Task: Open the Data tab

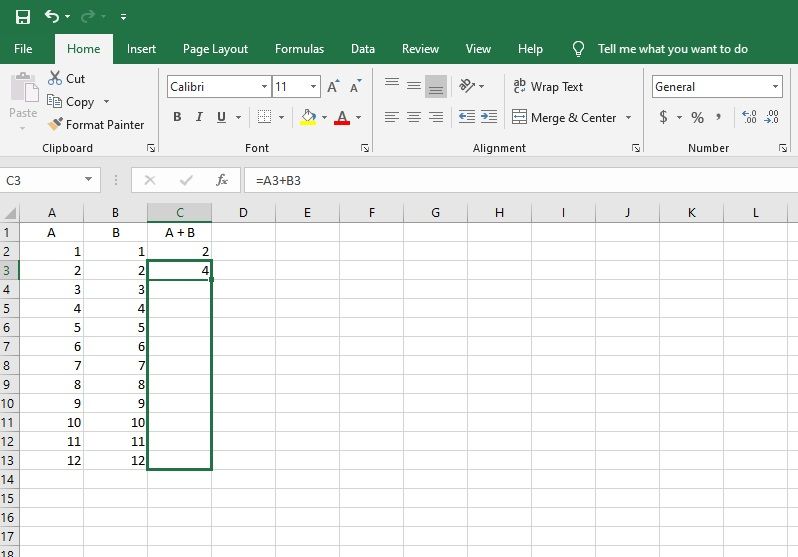Action: point(363,49)
